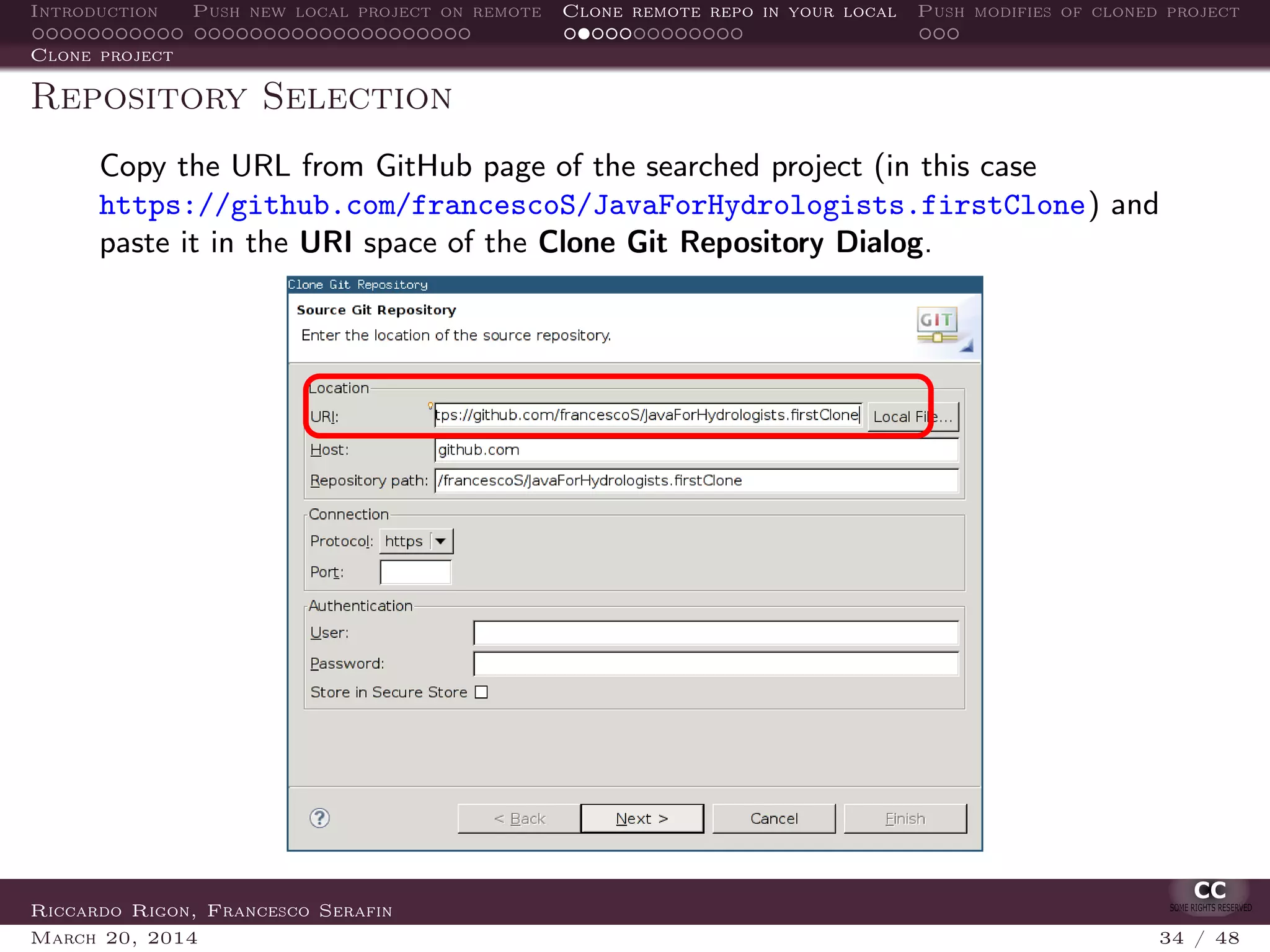Click the Source Git Repository heading
This screenshot has height=952, width=1270.
pyautogui.click(x=376, y=310)
